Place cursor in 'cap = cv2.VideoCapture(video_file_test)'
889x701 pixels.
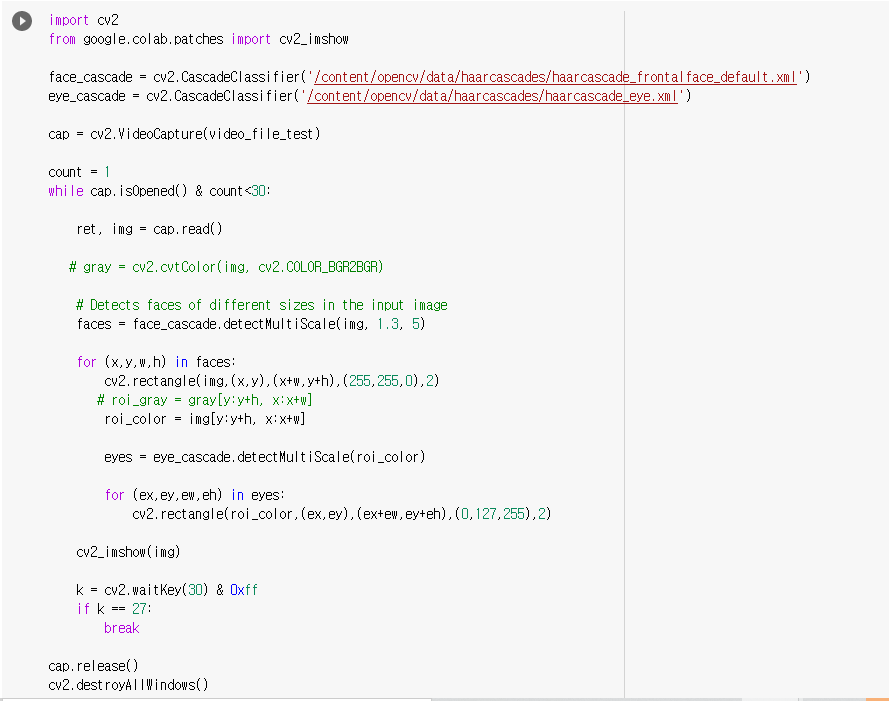184,134
